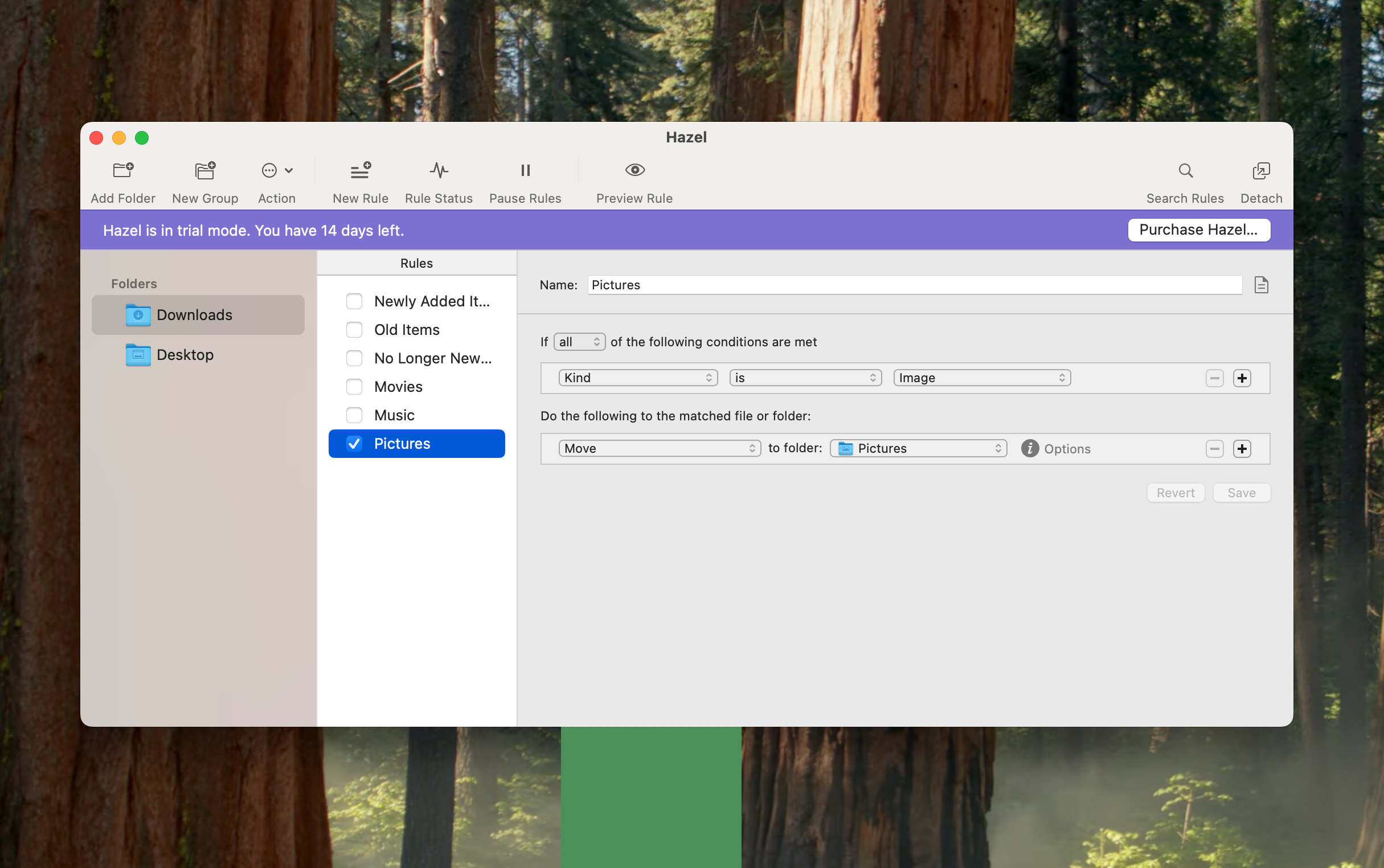Remove the Move action with minus button
The width and height of the screenshot is (1384, 868).
[x=1215, y=448]
